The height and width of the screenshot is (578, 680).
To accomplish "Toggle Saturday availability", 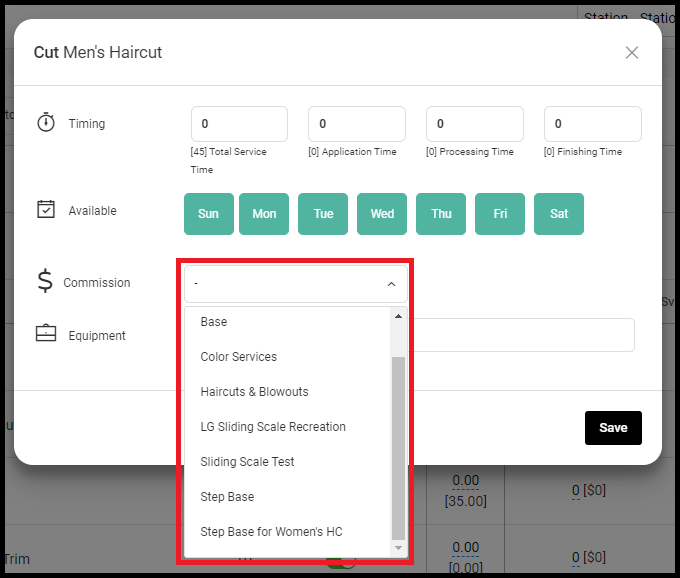I will tap(559, 214).
